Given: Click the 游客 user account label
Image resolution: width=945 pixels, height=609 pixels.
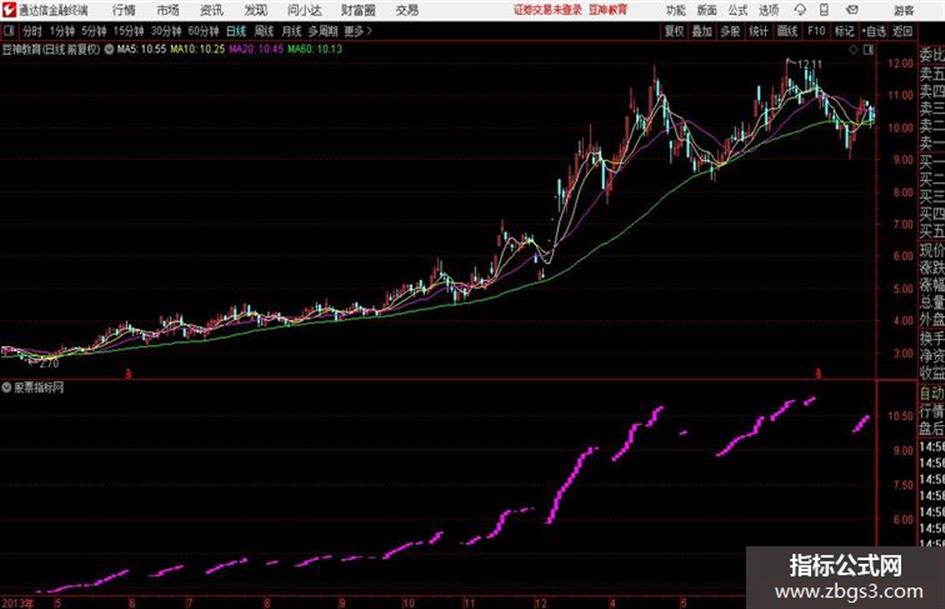Looking at the screenshot, I should (x=904, y=10).
